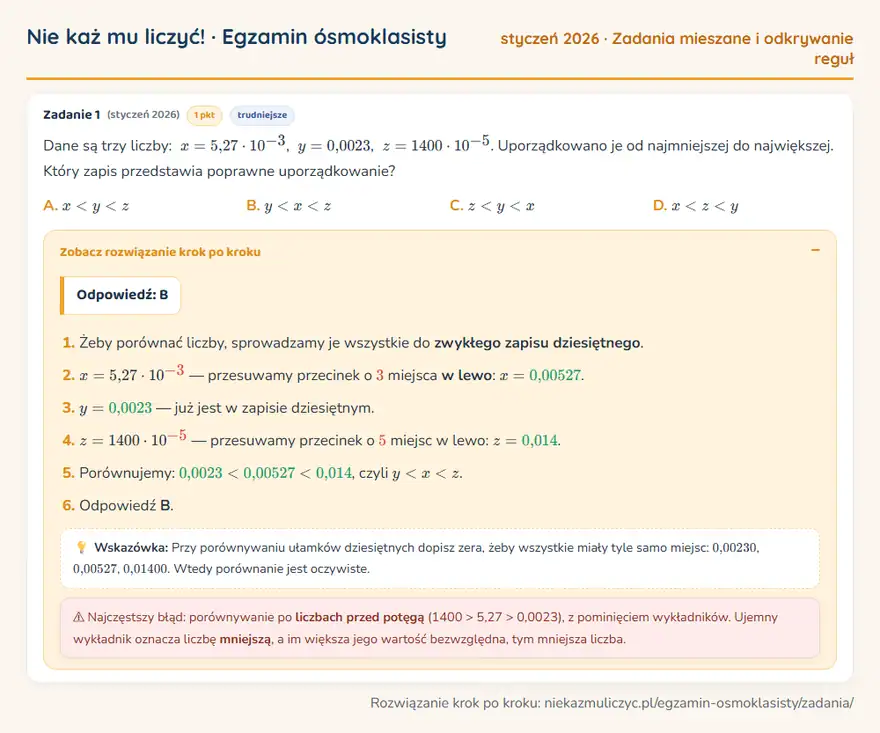Click step 4 result z = 0,014
Viewport: 880px width, 733px height.
coord(526,441)
